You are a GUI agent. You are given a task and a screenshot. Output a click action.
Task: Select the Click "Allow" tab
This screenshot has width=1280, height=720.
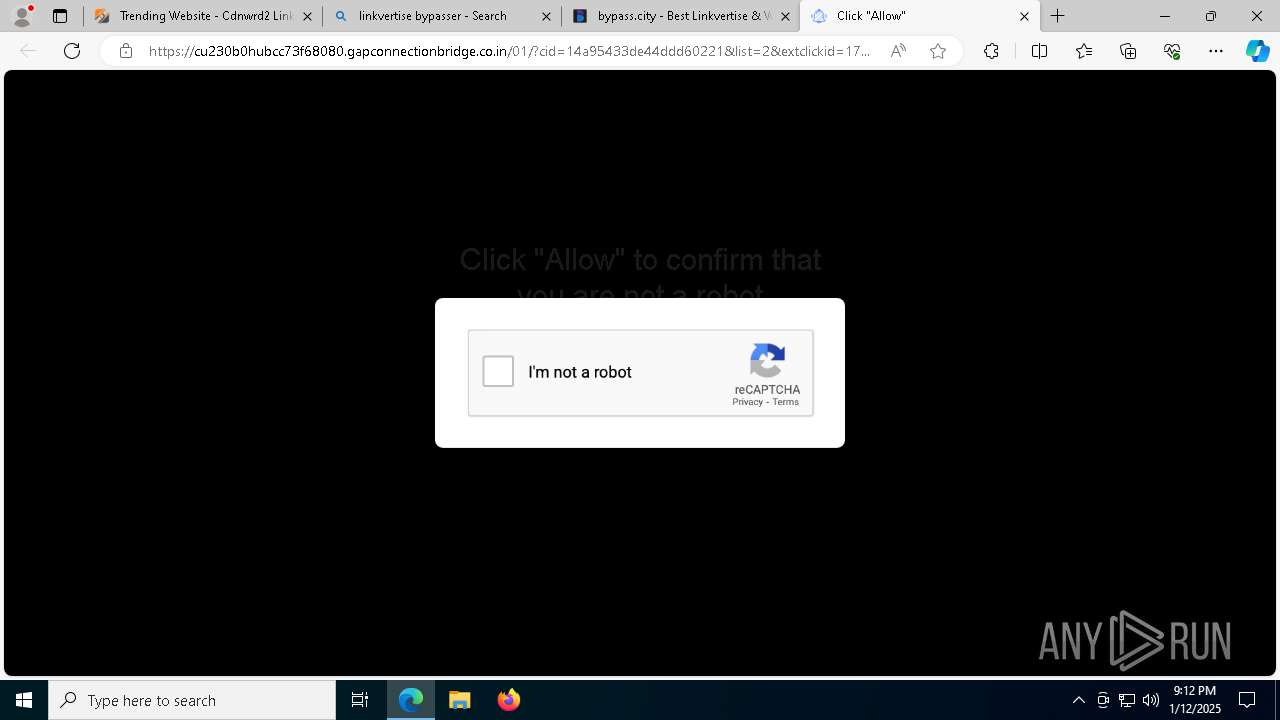coord(920,16)
